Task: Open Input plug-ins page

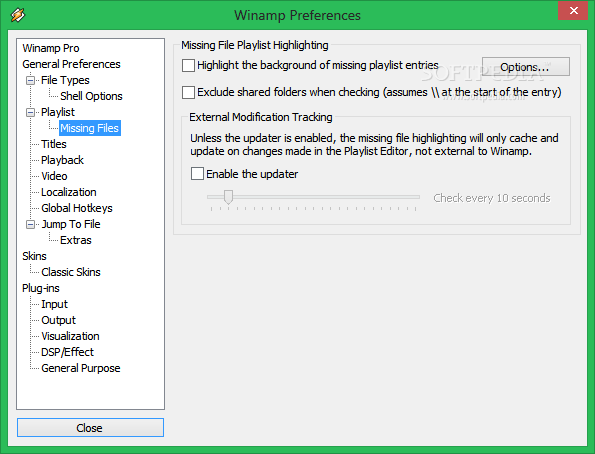Action: tap(55, 304)
